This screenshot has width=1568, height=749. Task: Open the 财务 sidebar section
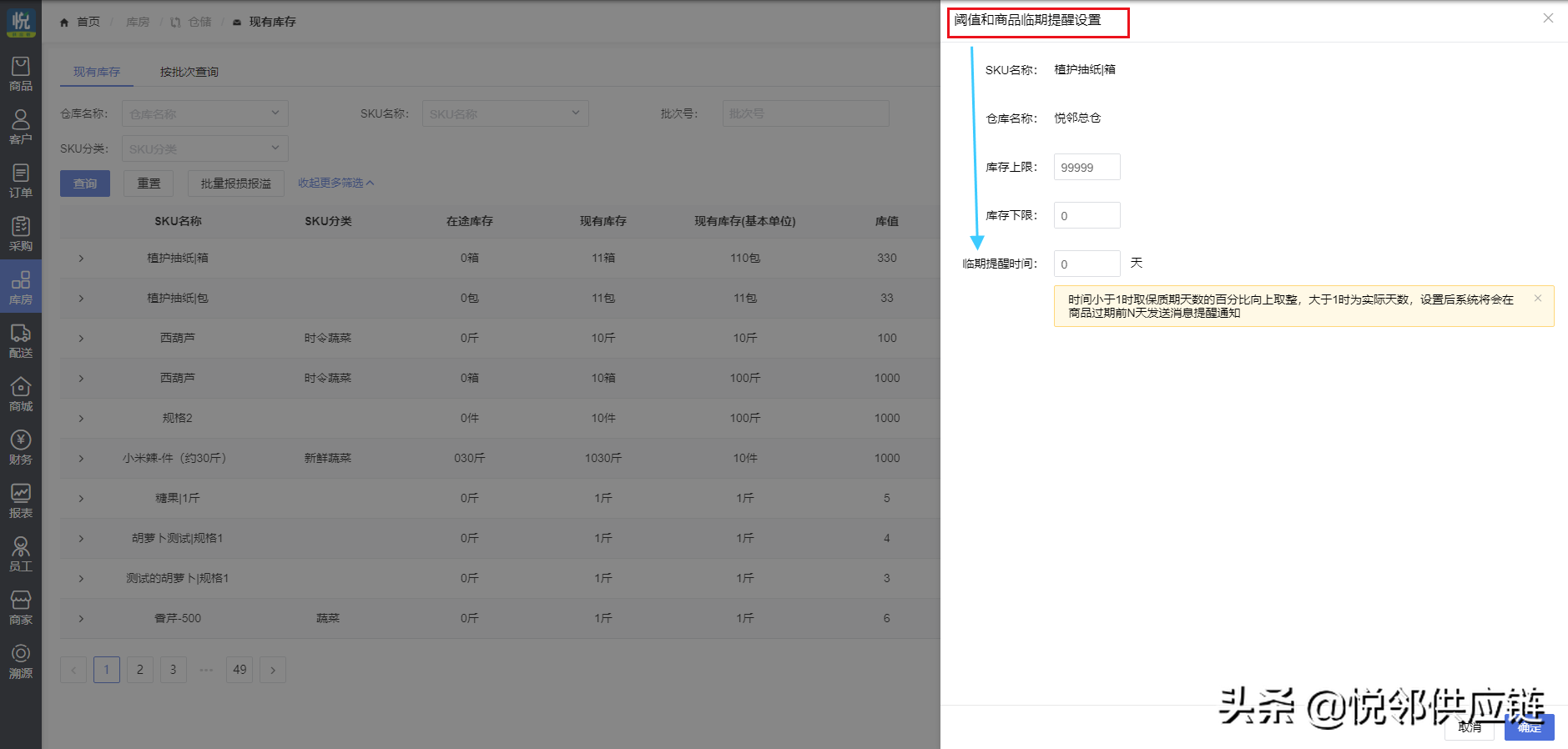pyautogui.click(x=21, y=448)
